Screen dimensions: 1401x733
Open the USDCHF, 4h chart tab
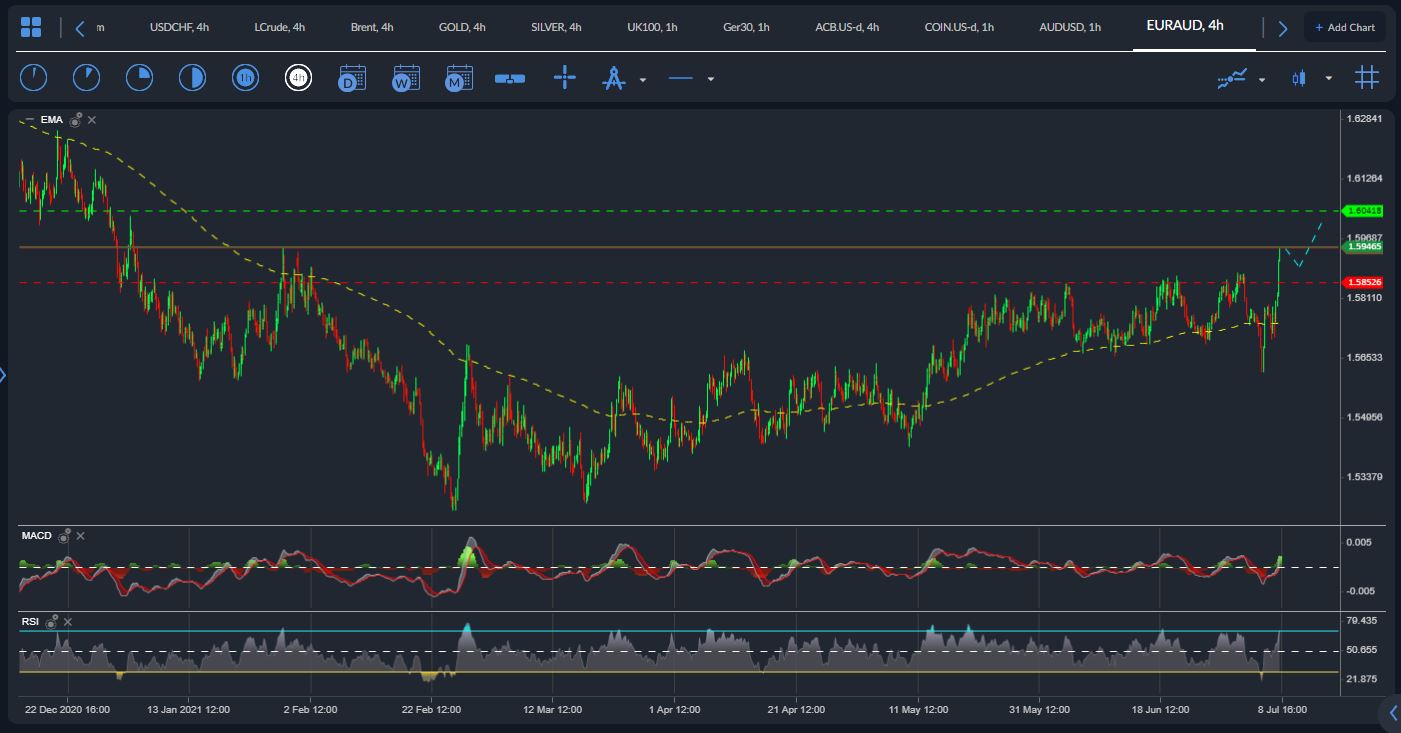click(179, 27)
